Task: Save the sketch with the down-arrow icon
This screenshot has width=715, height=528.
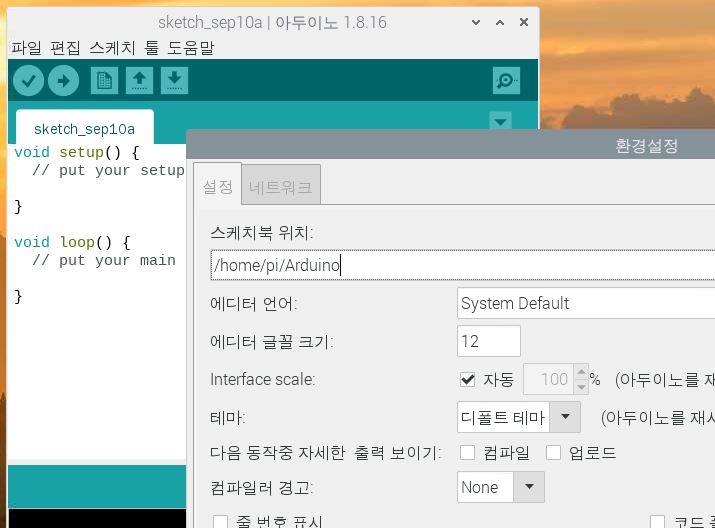Action: (174, 81)
